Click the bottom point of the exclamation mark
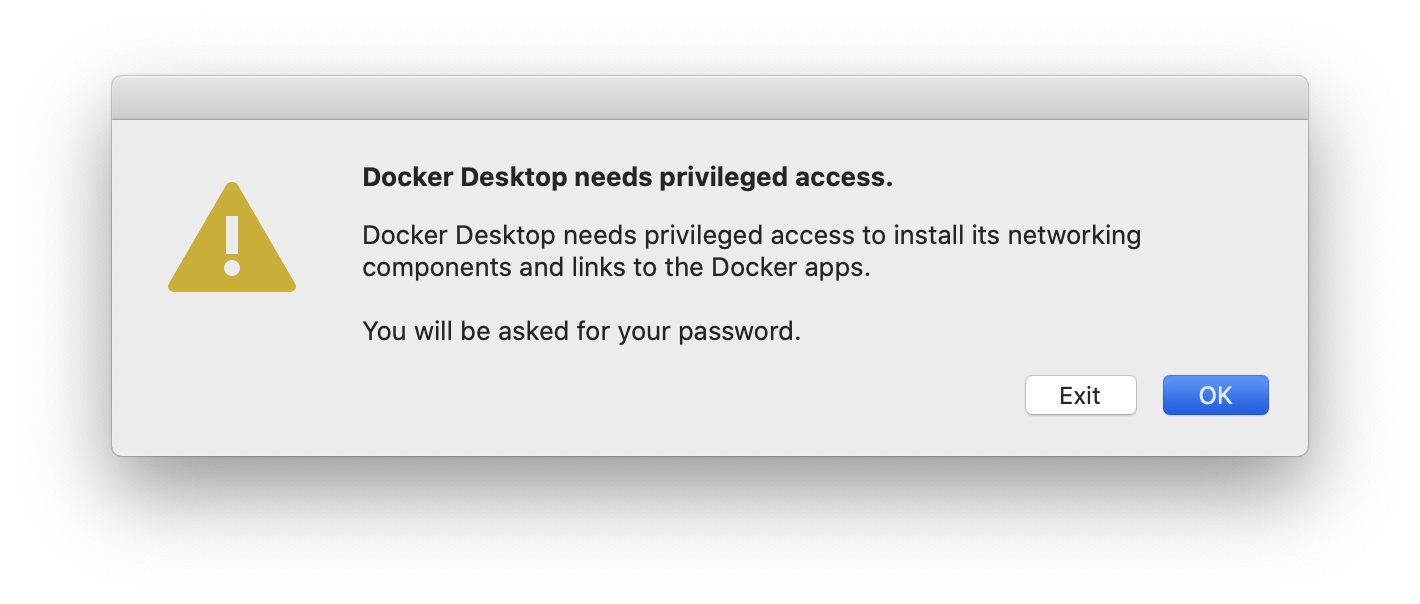Image resolution: width=1420 pixels, height=604 pixels. click(232, 268)
